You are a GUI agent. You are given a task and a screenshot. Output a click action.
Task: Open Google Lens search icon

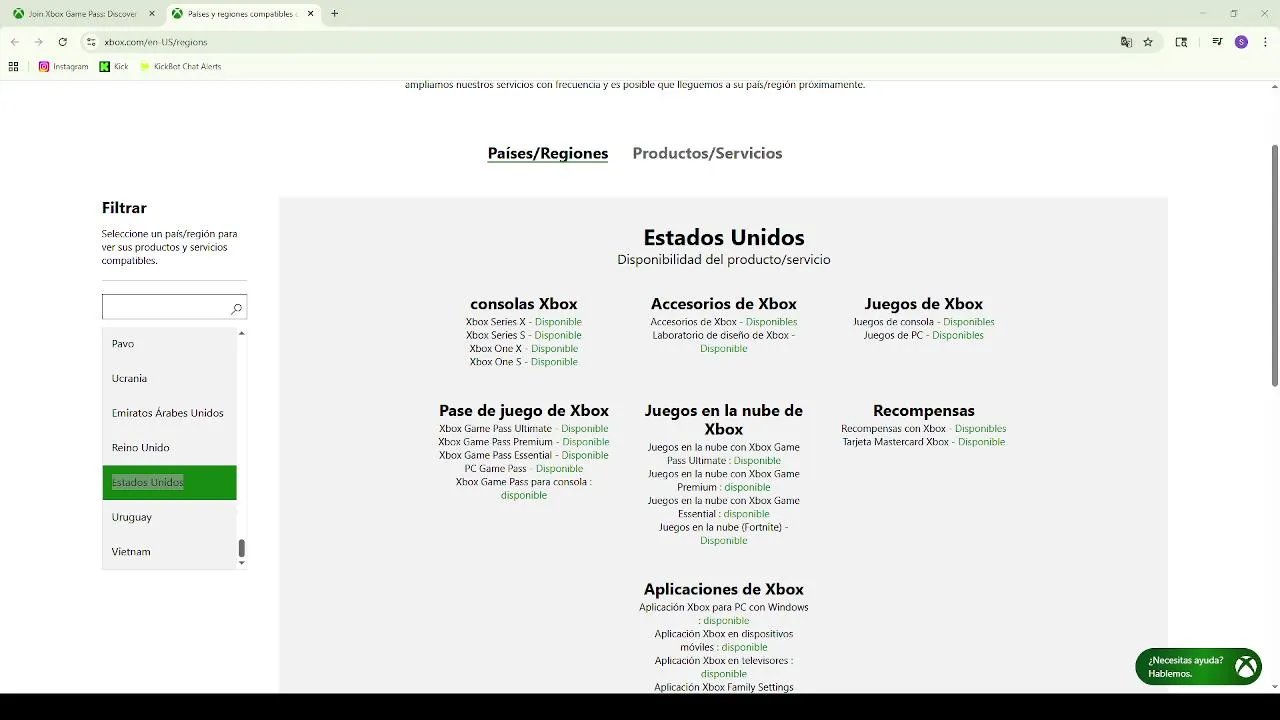[1181, 42]
